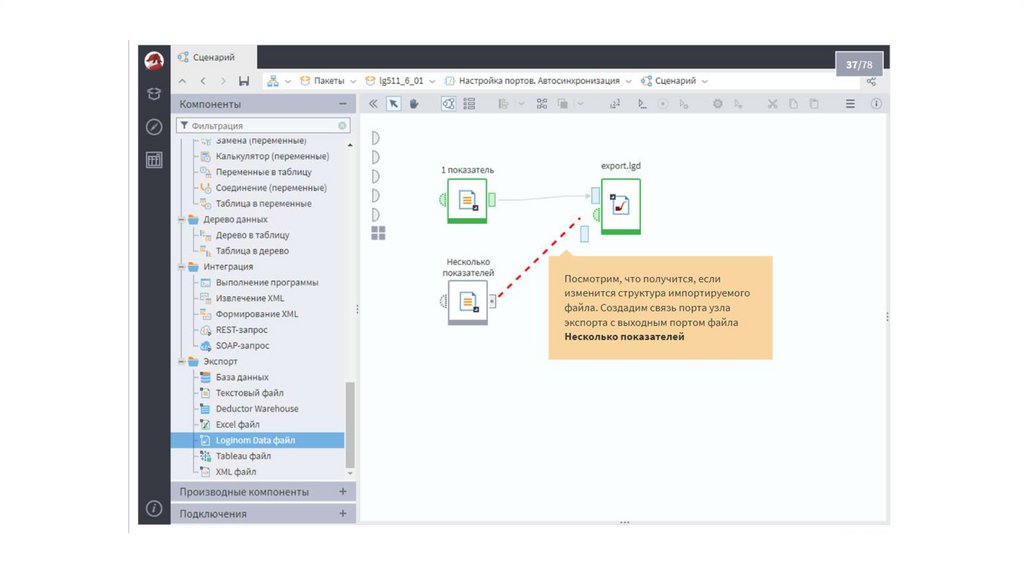
Task: Click the save diskette icon in toolbar
Action: pyautogui.click(x=244, y=81)
